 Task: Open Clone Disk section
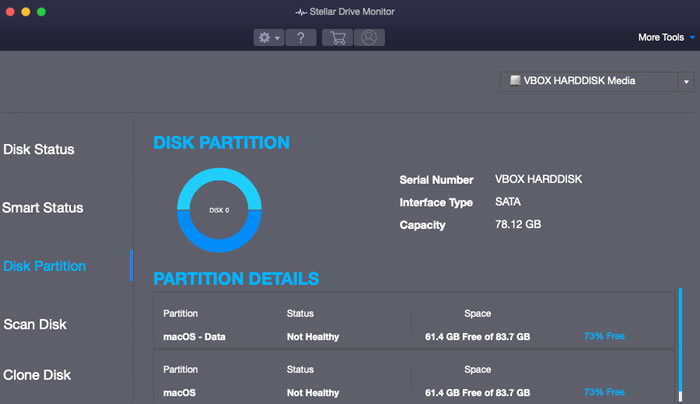37,375
